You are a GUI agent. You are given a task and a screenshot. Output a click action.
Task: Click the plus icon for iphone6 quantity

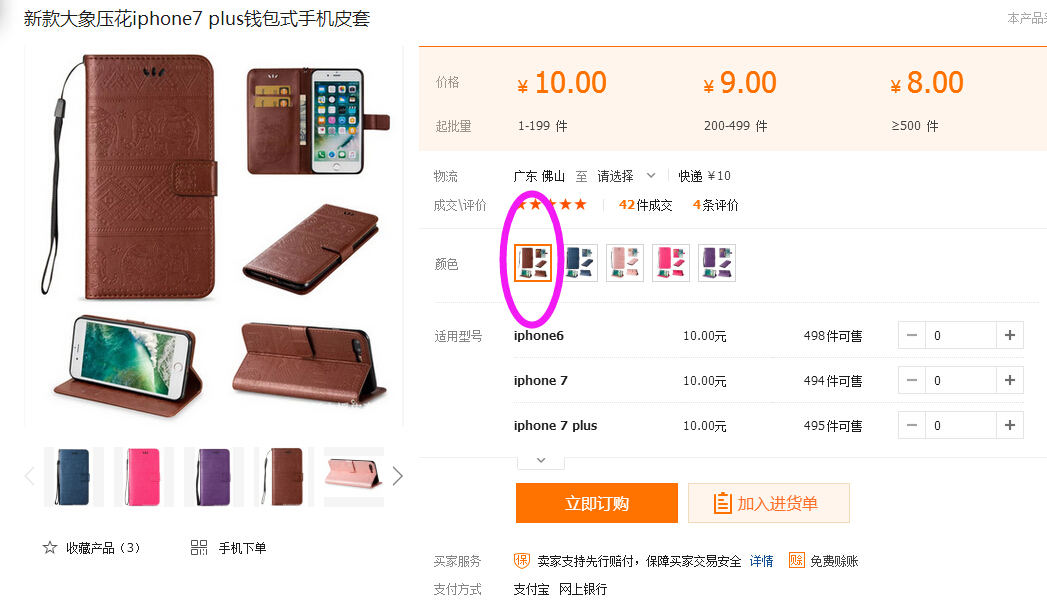(x=1010, y=335)
